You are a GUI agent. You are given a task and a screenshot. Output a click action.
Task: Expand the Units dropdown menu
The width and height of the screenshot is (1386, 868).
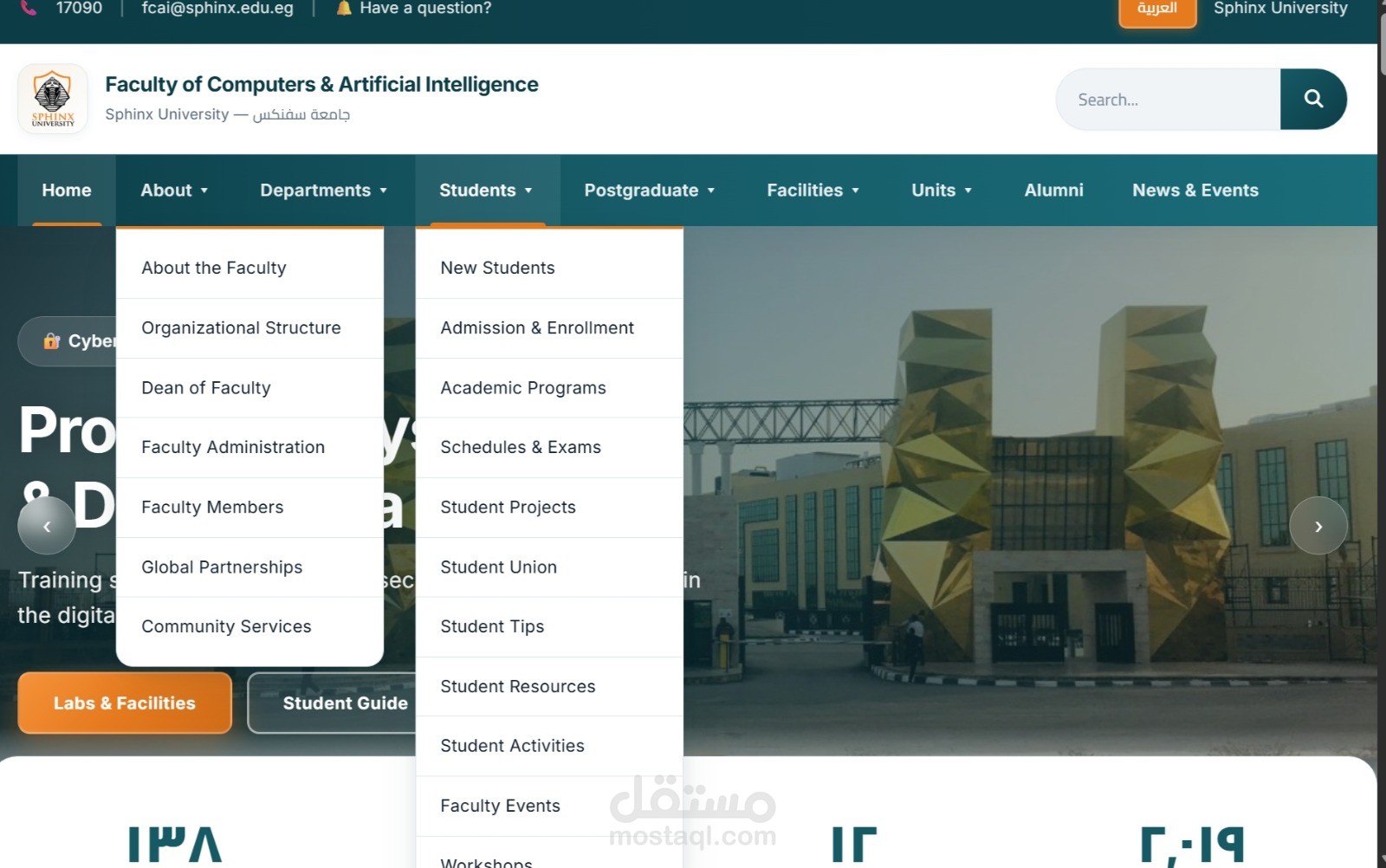tap(942, 190)
